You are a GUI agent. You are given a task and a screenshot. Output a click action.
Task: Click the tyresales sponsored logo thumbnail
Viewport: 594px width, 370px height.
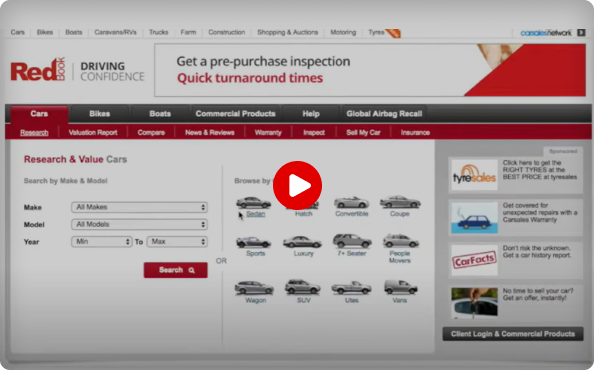coord(474,175)
